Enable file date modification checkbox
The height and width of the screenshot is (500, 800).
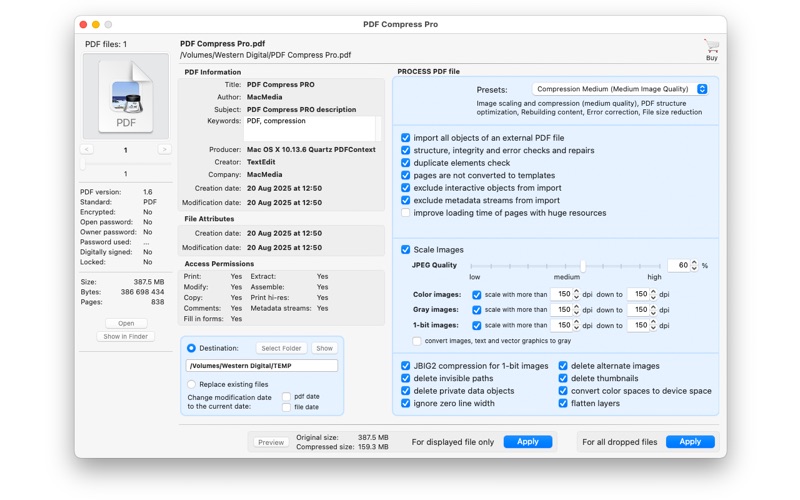click(286, 407)
